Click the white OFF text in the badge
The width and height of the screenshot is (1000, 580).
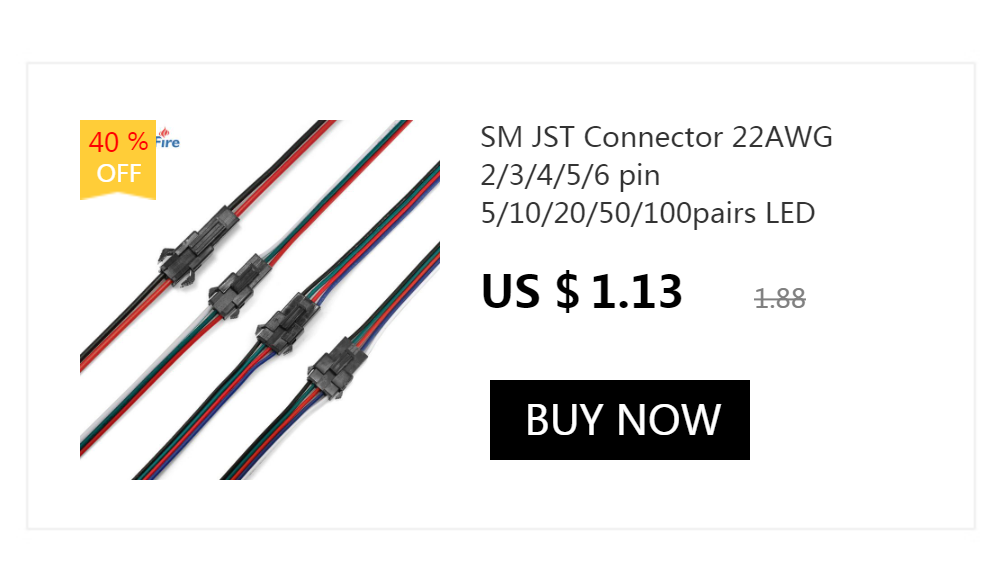pos(119,173)
